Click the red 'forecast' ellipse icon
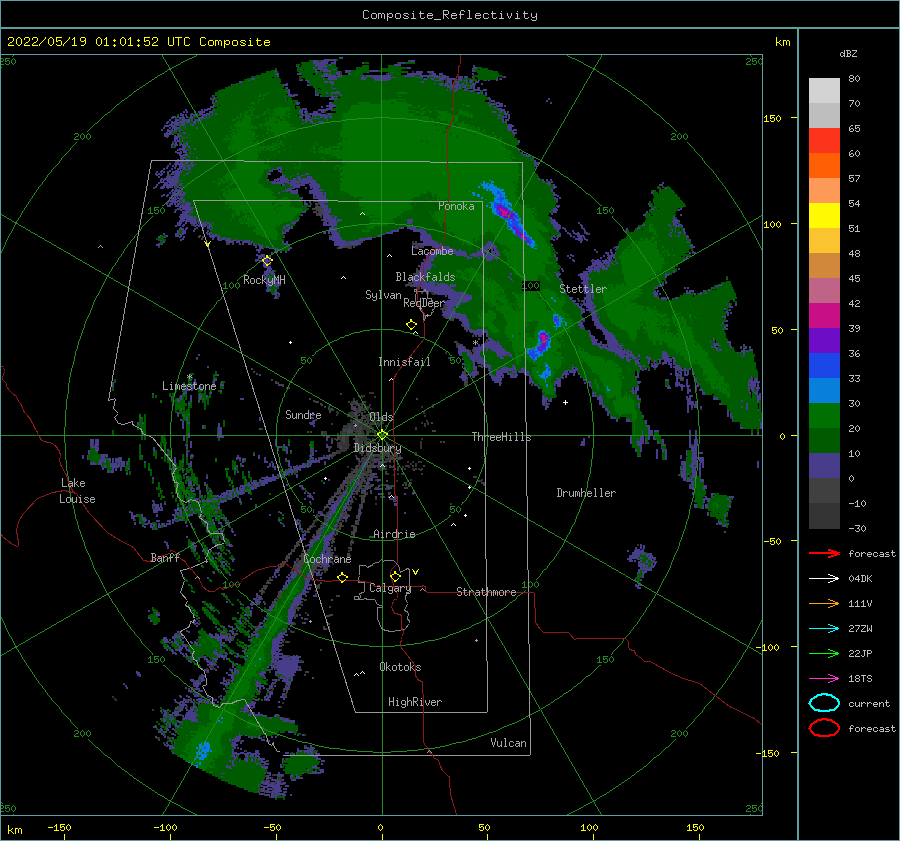Screen dimensions: 900x841 tap(824, 728)
